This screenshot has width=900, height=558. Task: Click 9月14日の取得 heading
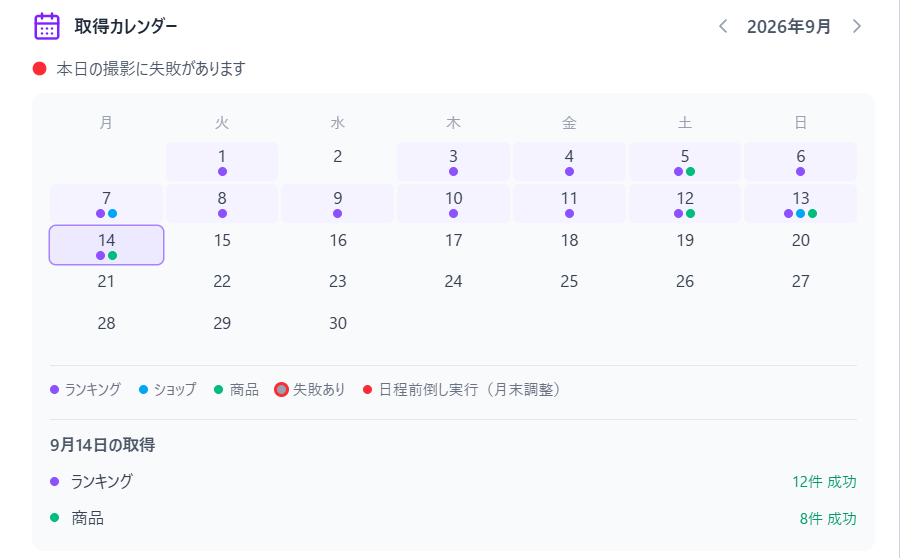pos(102,445)
